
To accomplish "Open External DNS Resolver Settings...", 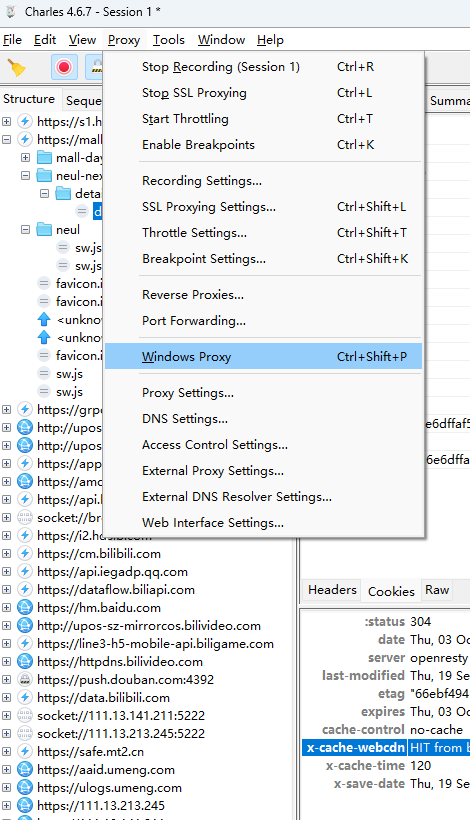I will pyautogui.click(x=263, y=497).
